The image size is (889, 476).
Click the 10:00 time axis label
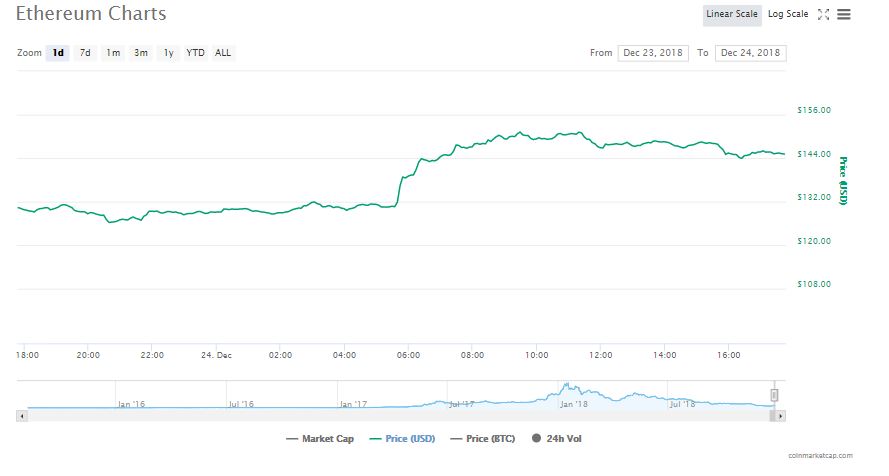(x=536, y=355)
